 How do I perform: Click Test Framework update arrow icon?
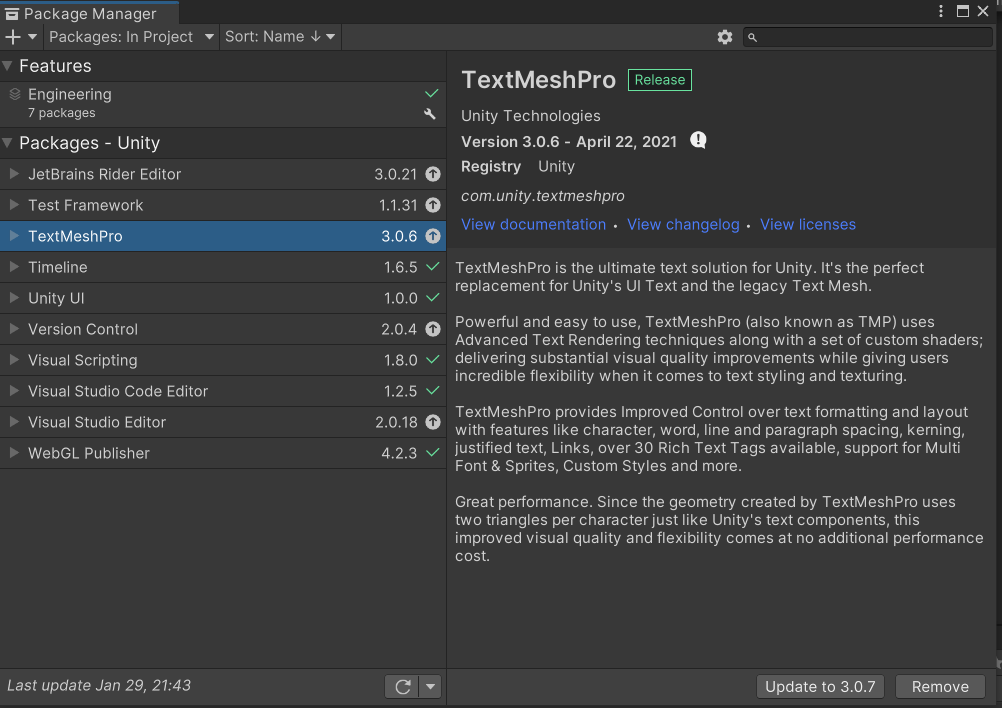click(433, 205)
